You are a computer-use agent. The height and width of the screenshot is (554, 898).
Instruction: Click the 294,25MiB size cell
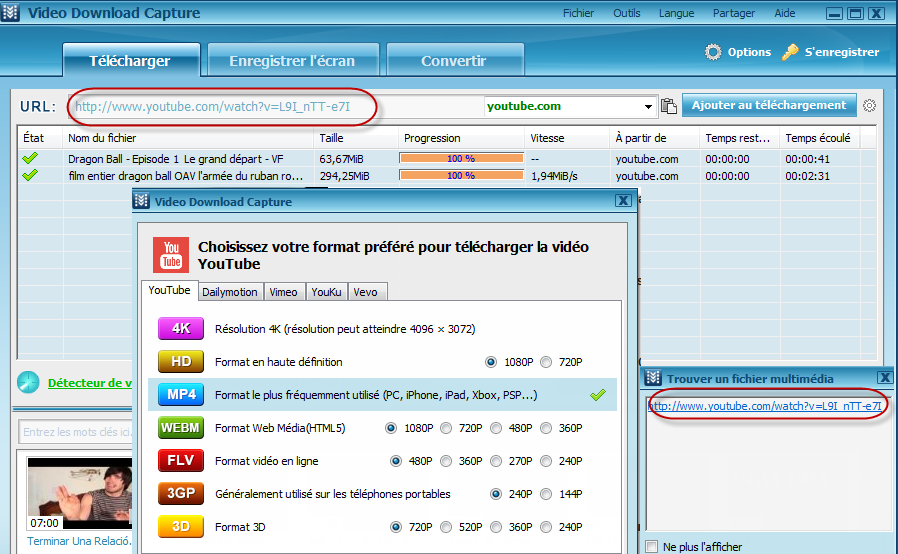(x=345, y=176)
